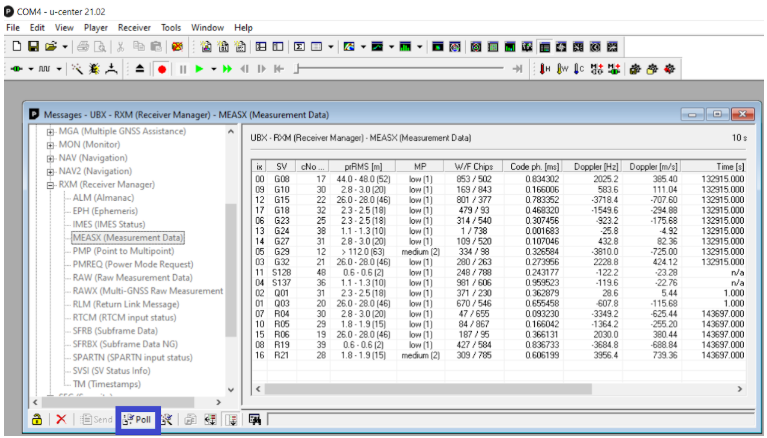Image resolution: width=767 pixels, height=438 pixels.
Task: Click the prRMS [m] column header
Action: click(x=362, y=166)
